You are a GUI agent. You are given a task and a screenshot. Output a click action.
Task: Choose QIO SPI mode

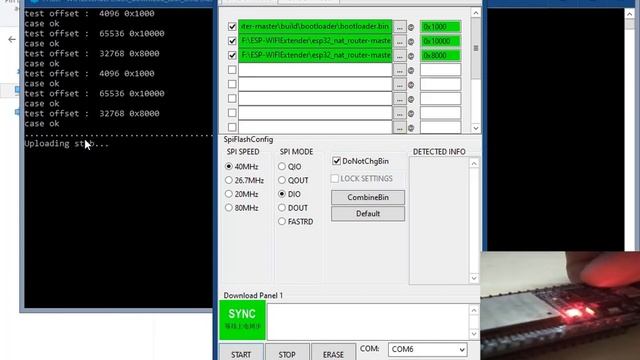[x=282, y=167]
